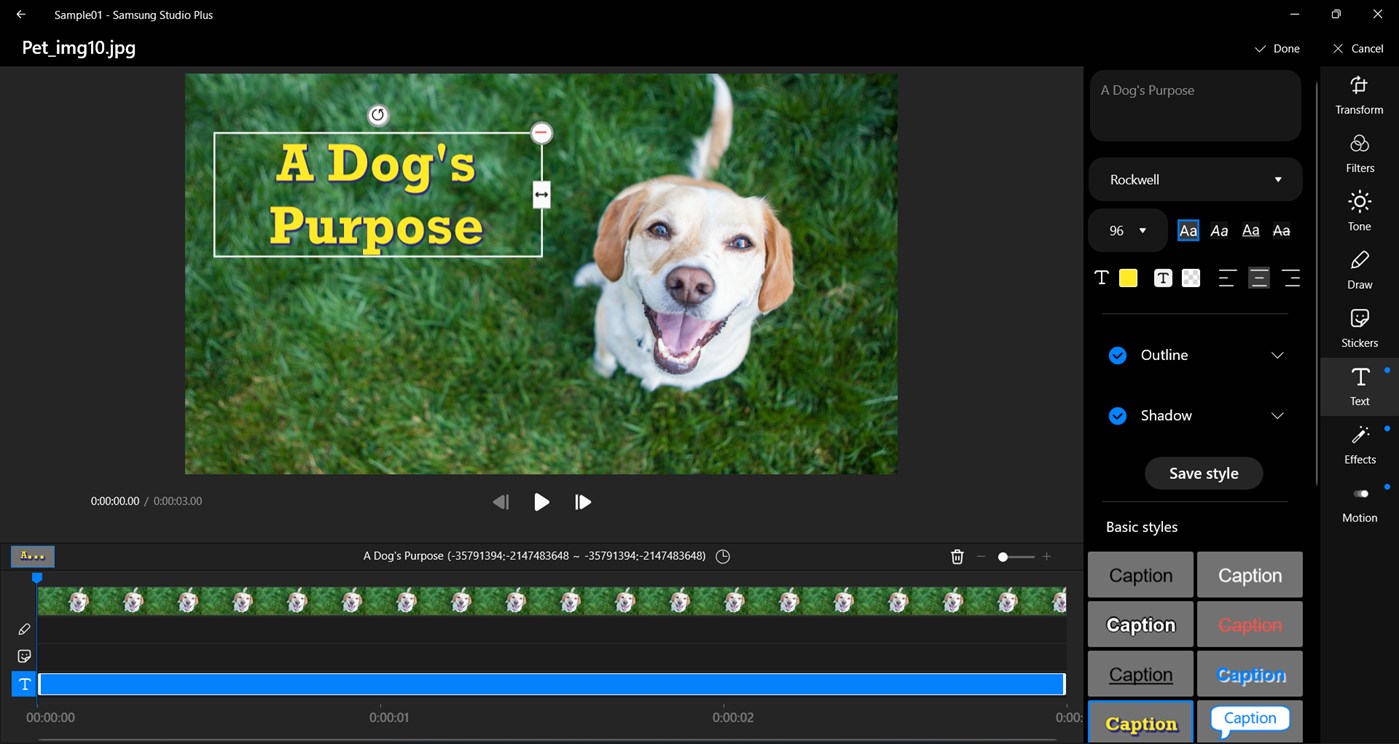Align text to the left
1399x744 pixels.
tap(1227, 278)
